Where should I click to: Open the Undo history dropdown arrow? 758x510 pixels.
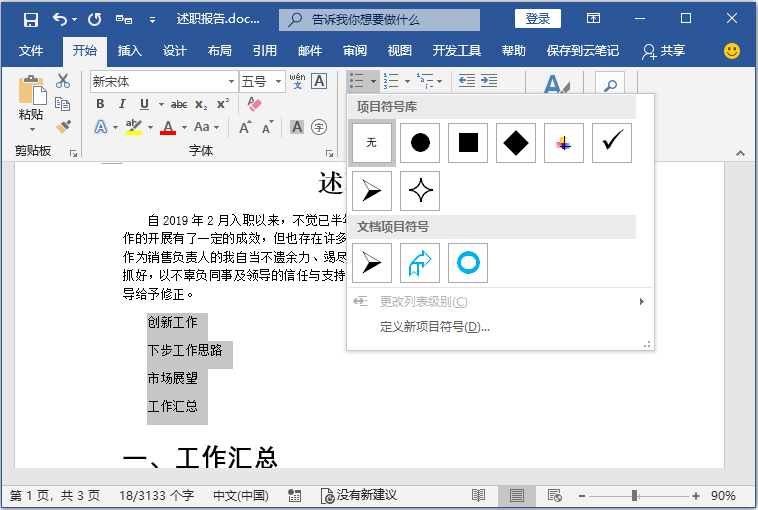[74, 19]
